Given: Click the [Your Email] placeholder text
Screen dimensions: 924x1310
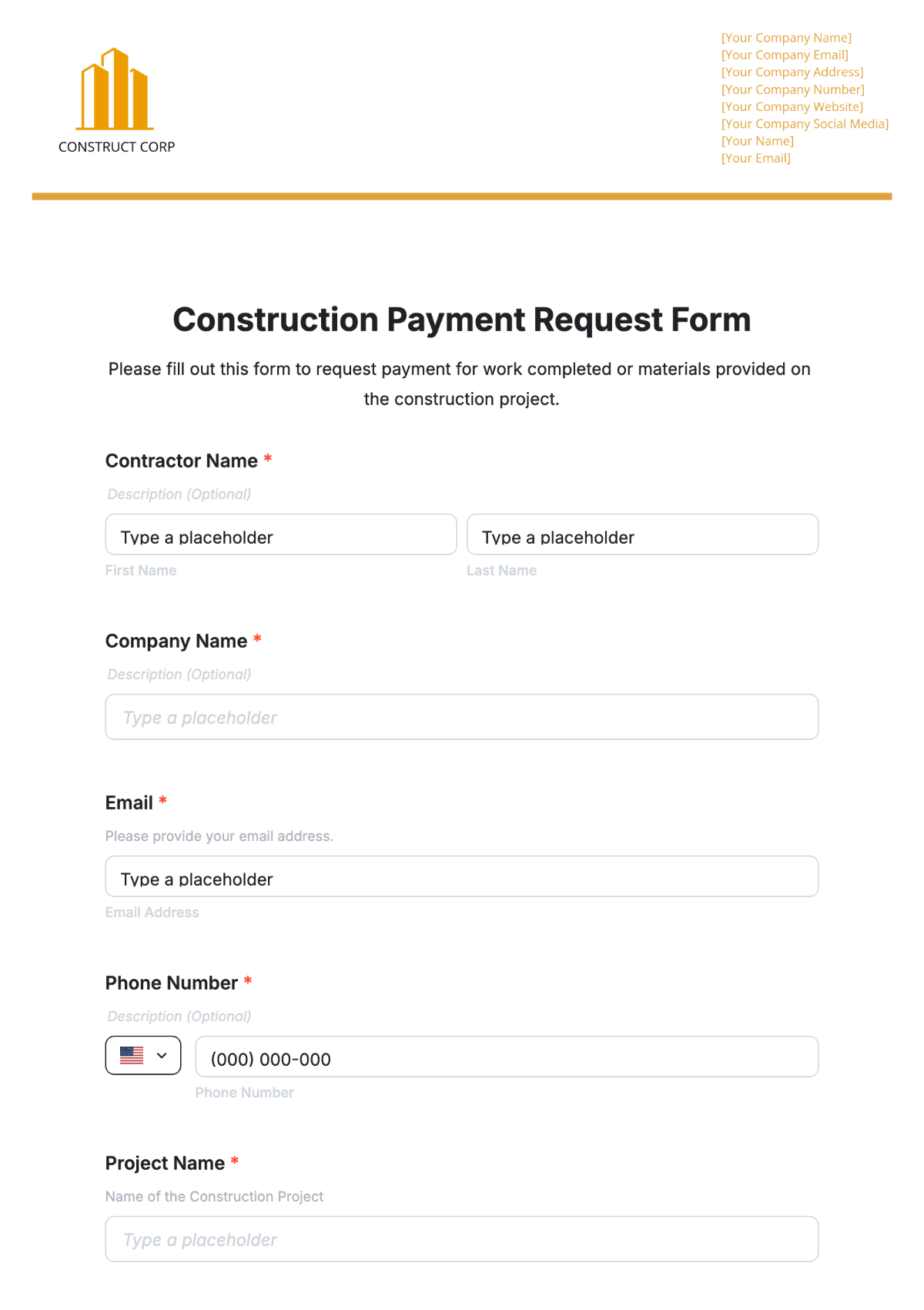Looking at the screenshot, I should [x=756, y=158].
